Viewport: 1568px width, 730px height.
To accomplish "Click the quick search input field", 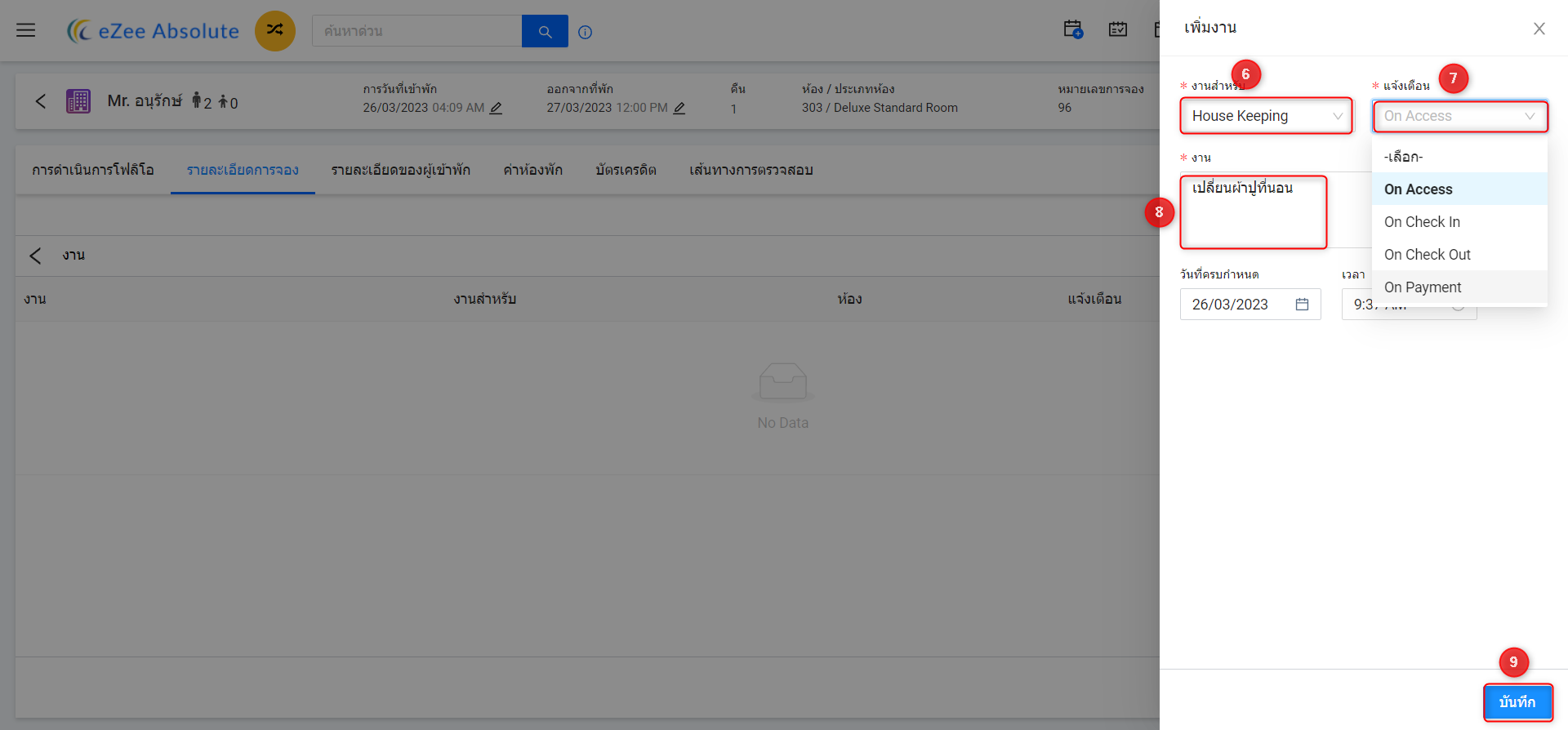I will tap(416, 31).
